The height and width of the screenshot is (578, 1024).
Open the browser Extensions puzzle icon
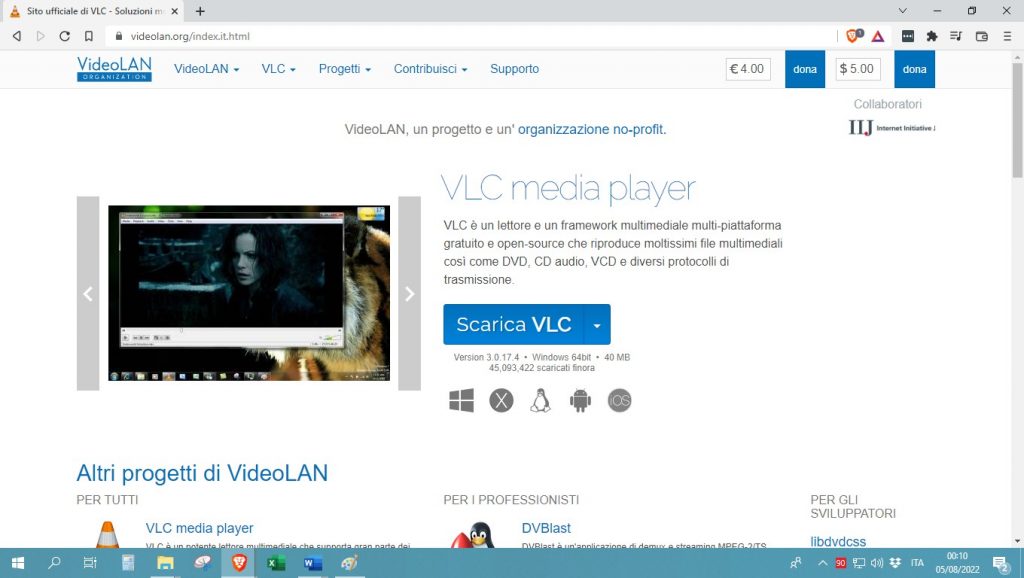(931, 34)
